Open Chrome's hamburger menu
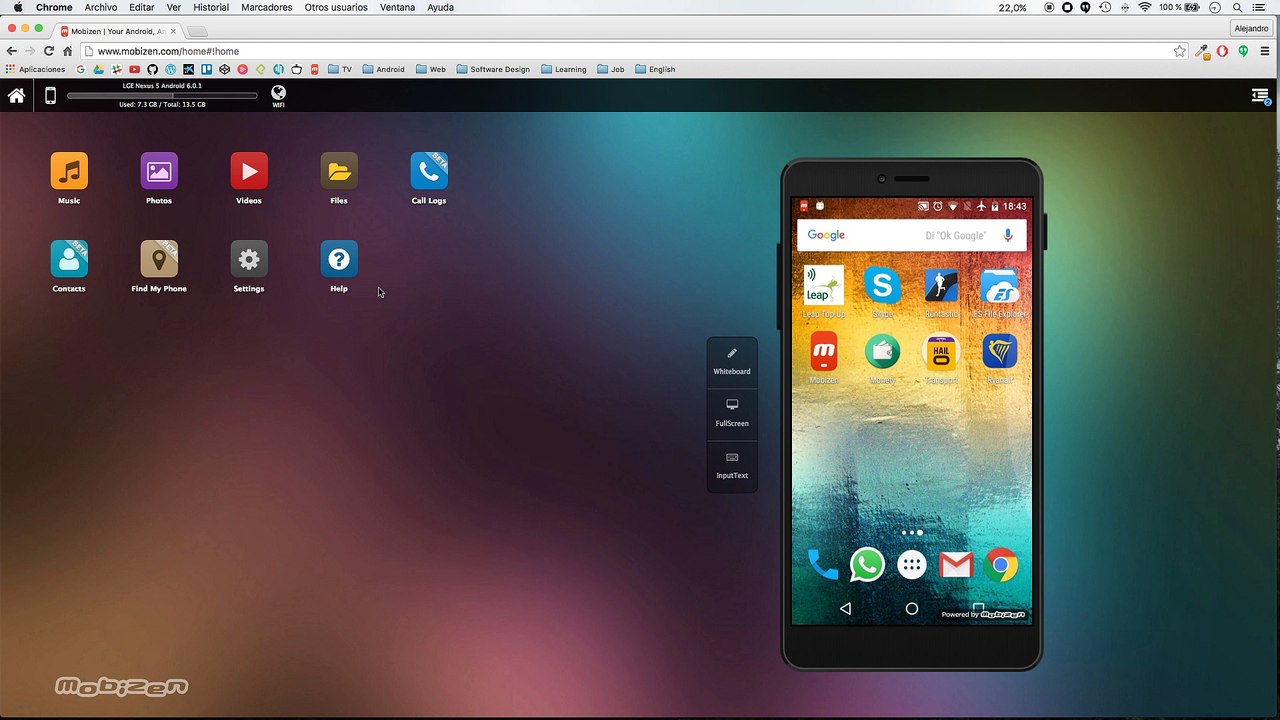1280x720 pixels. 1265,51
